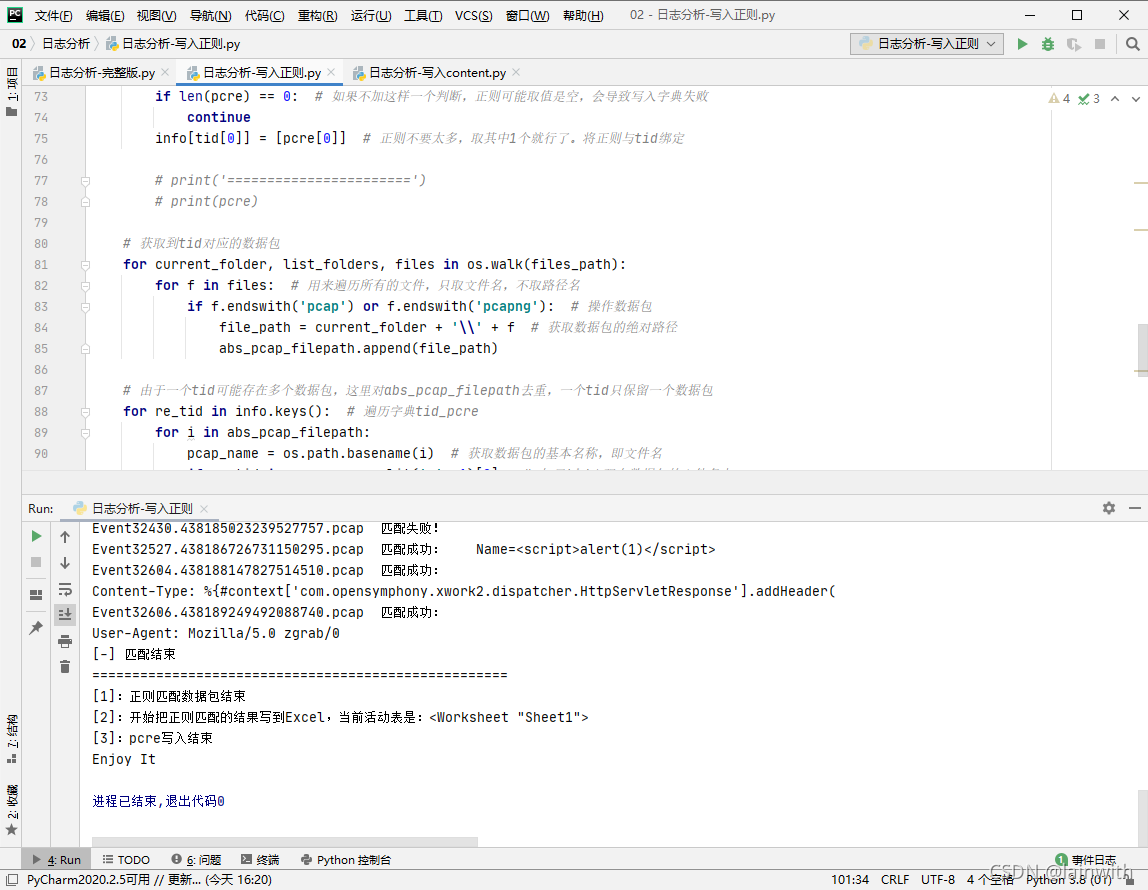Clear all console output trash icon
The height and width of the screenshot is (890, 1148).
click(x=65, y=666)
